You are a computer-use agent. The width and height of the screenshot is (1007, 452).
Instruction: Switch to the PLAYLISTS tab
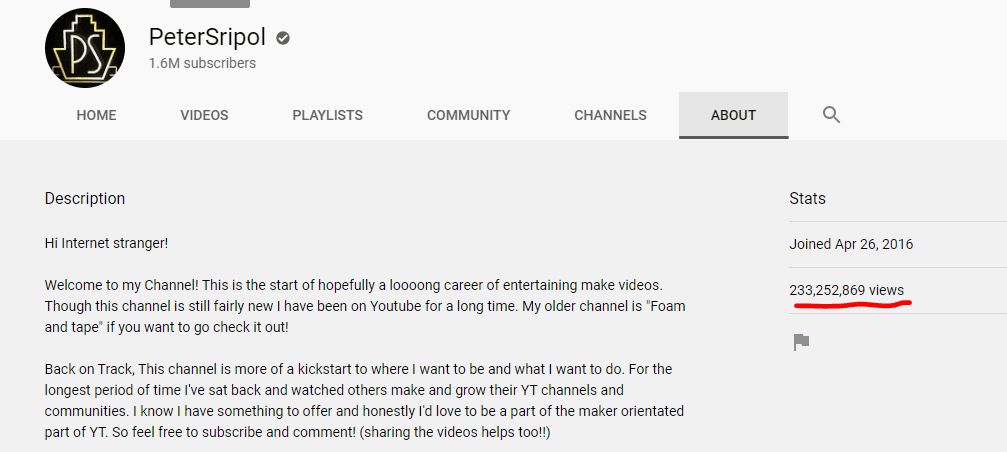click(327, 115)
